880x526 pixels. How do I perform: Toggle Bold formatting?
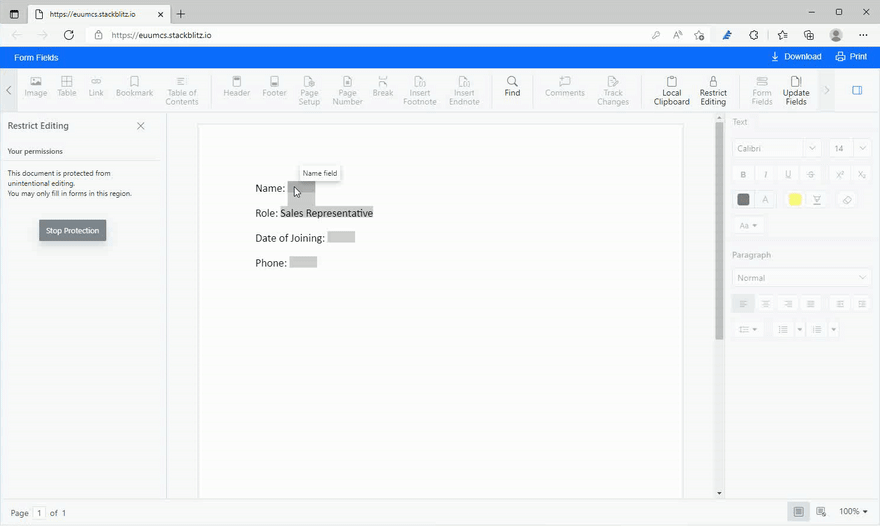click(x=743, y=175)
